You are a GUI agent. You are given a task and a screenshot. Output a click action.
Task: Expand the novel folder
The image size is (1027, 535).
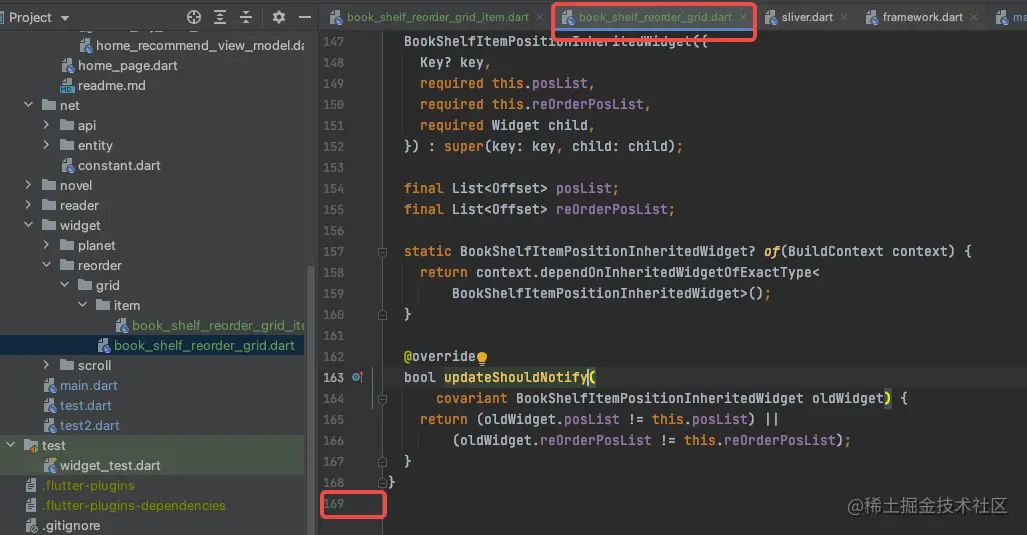coord(28,185)
